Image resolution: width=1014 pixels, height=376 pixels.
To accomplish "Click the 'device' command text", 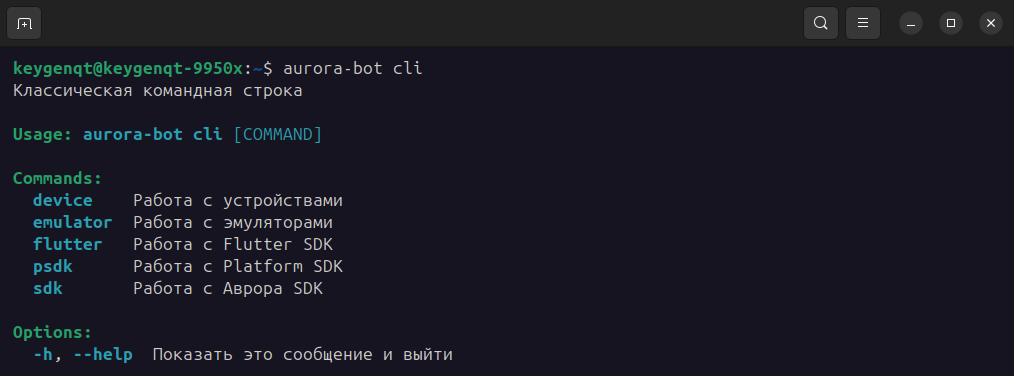I will pos(63,201).
